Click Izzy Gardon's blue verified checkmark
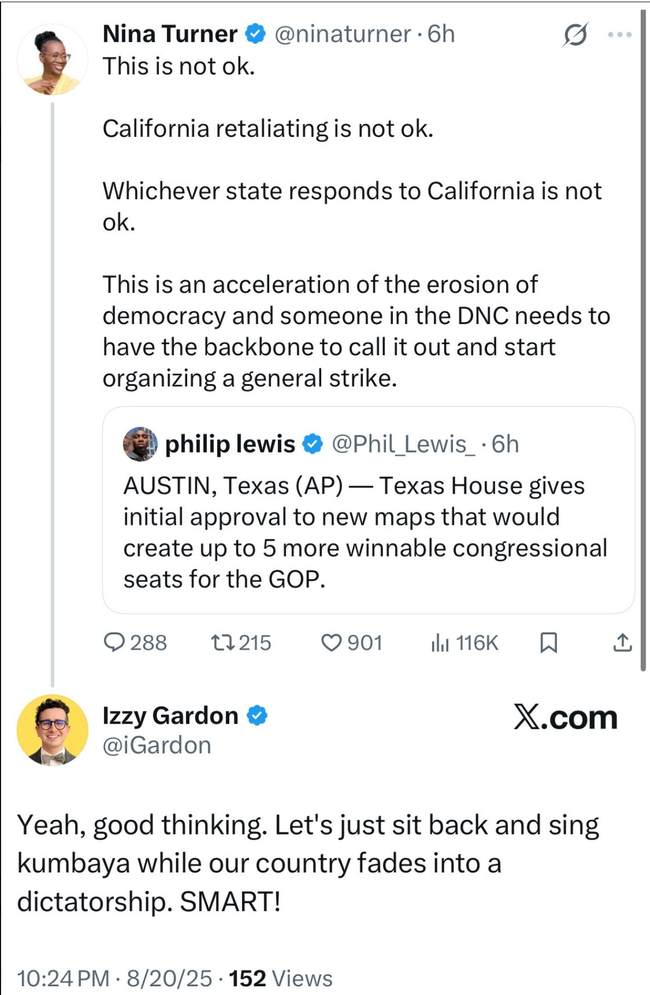Image resolution: width=650 pixels, height=995 pixels. (256, 715)
